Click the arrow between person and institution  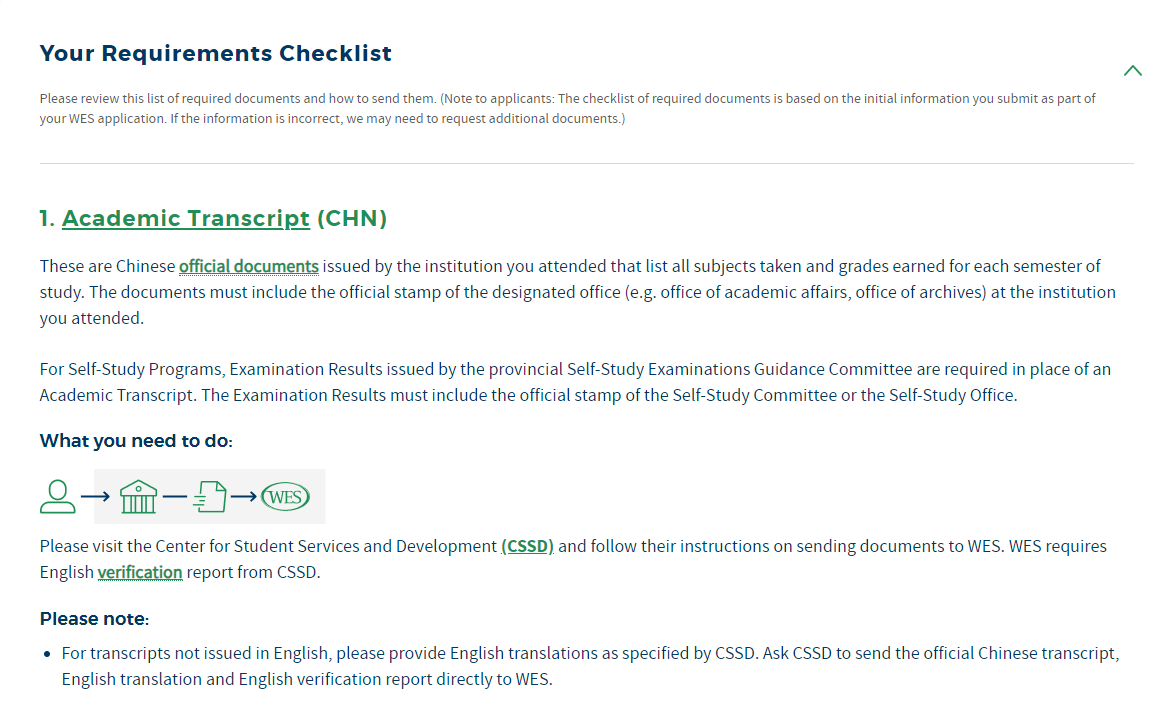point(95,496)
